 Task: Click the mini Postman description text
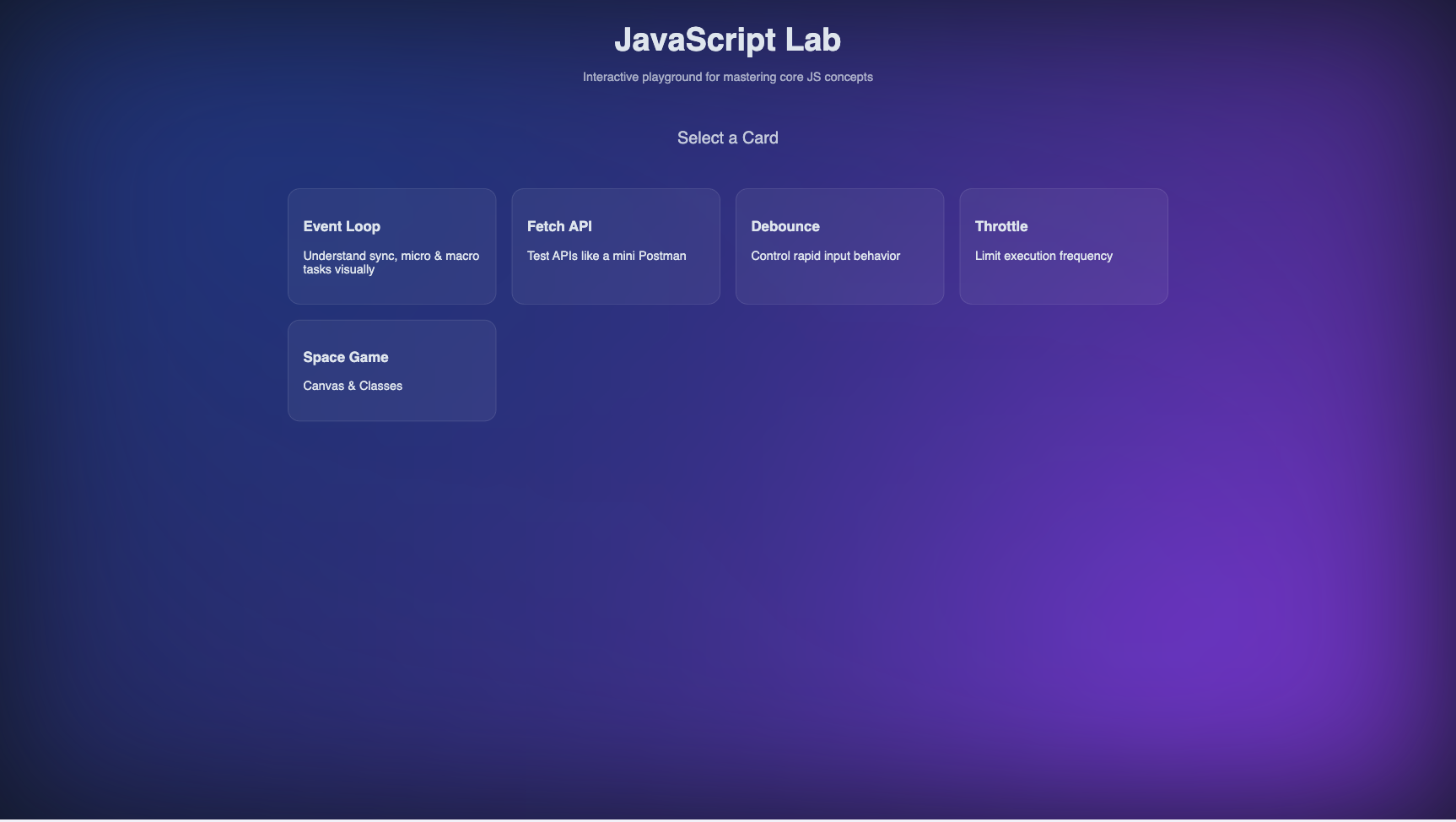pyautogui.click(x=607, y=255)
